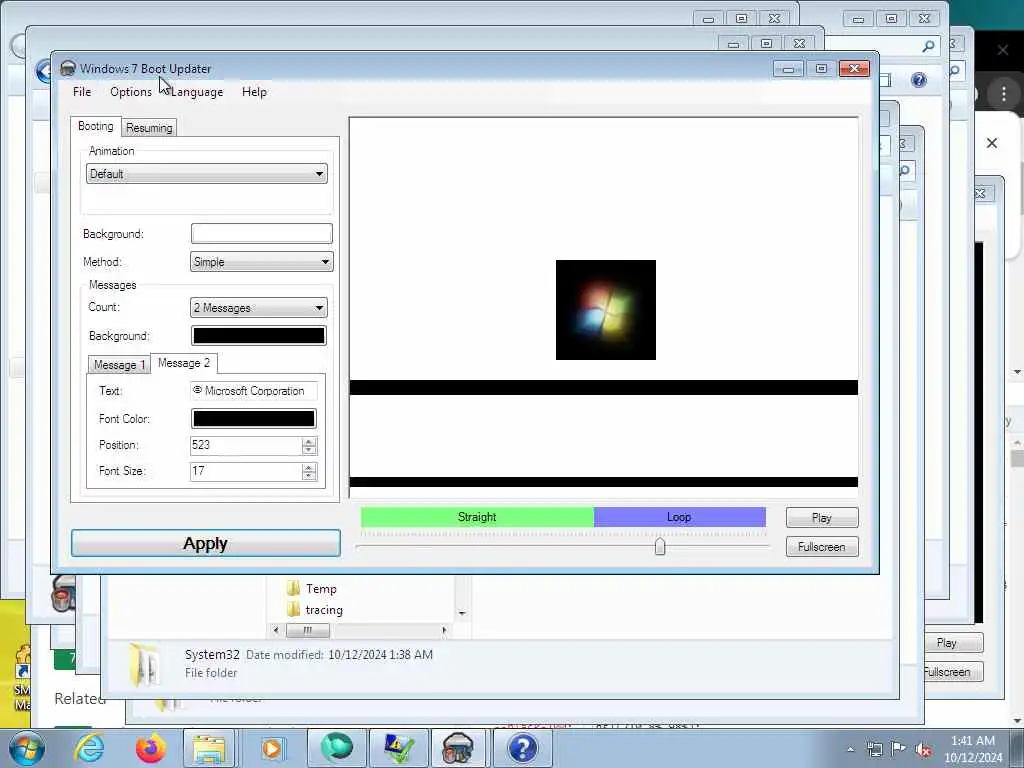Change the Font Color swatch
1024x768 pixels.
[253, 419]
